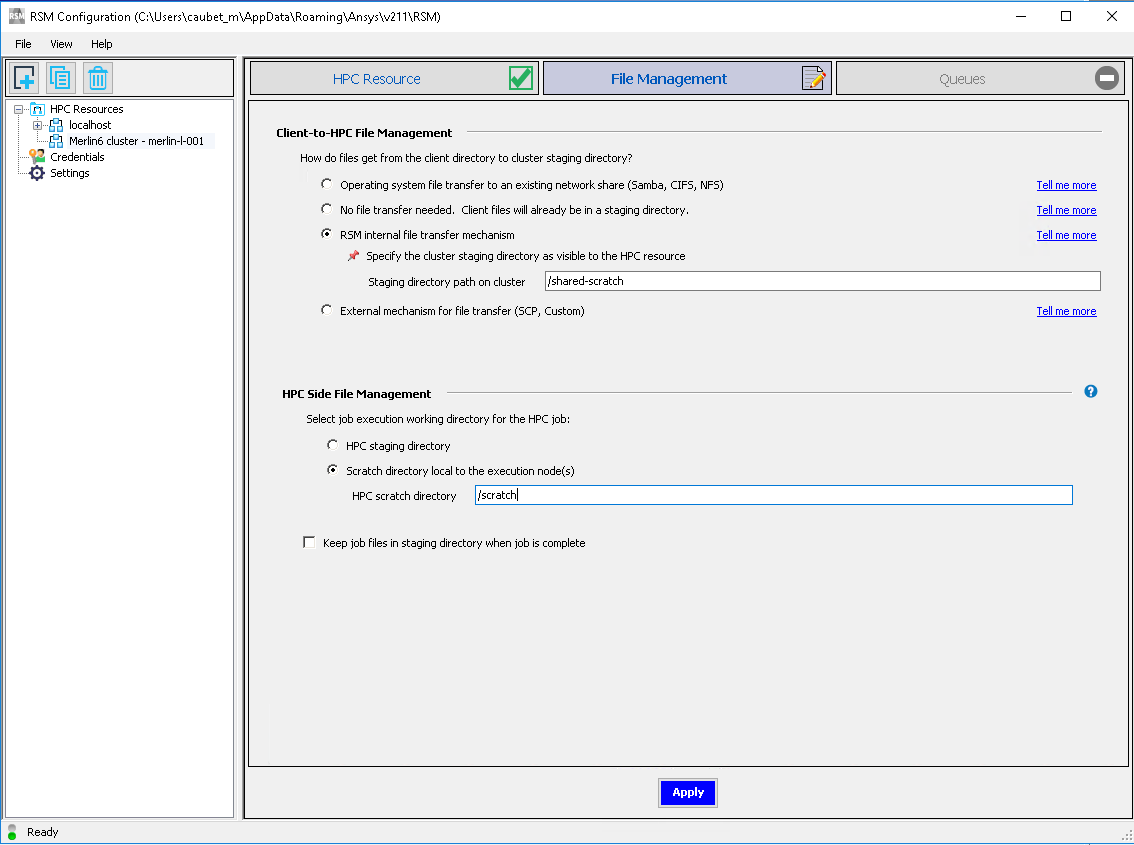The height and width of the screenshot is (845, 1134).
Task: Enable keeping job files in staging directory
Action: tap(309, 543)
